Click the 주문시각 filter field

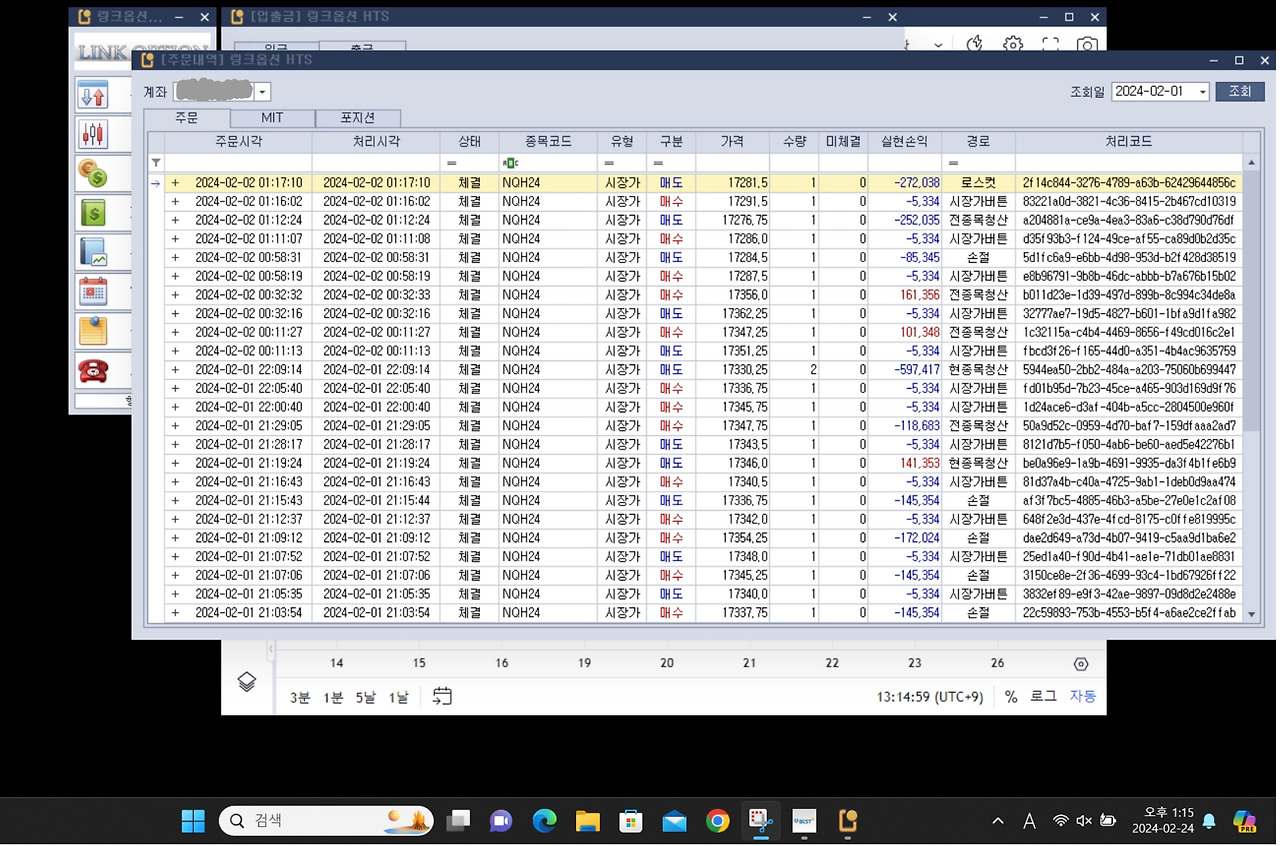point(238,162)
